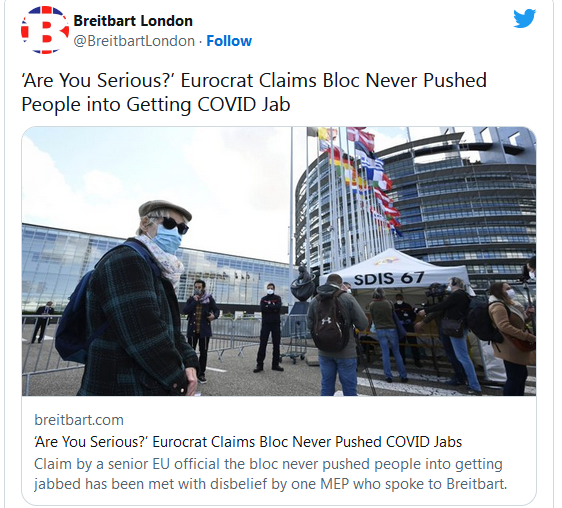Click the tweet headline text about Eurocrat
562x508 pixels.
pyautogui.click(x=254, y=92)
